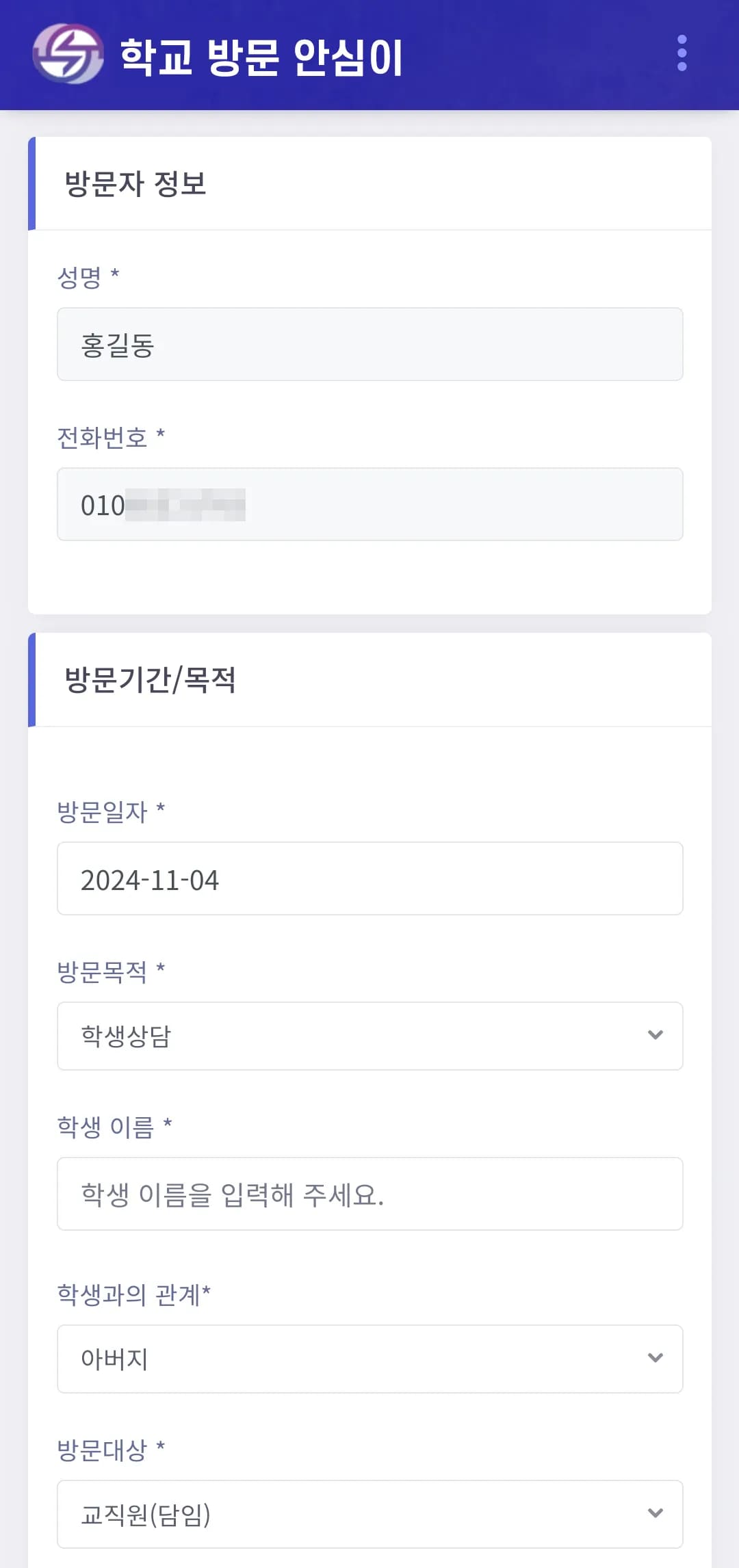
Task: Expand the relationship dropdown showing 아버지
Action: [369, 1359]
